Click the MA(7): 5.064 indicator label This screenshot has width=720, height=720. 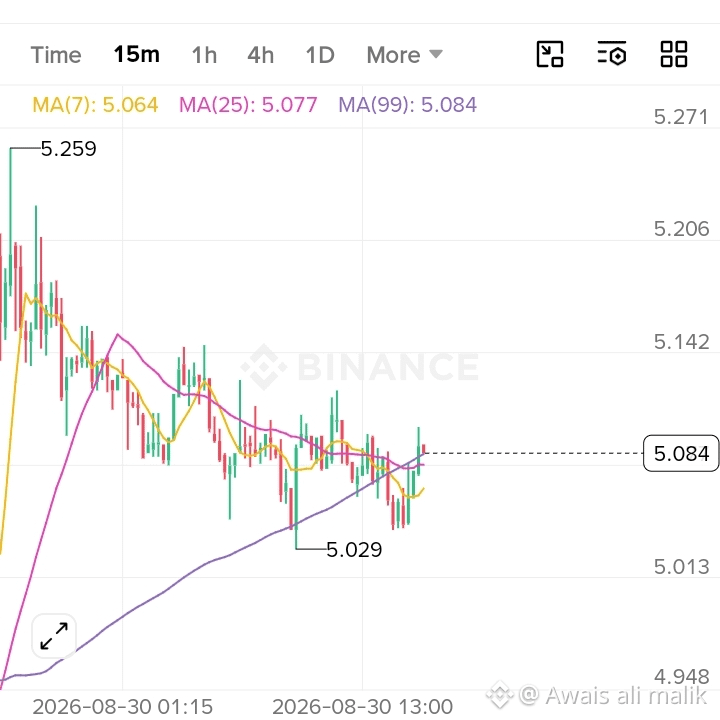pos(95,105)
